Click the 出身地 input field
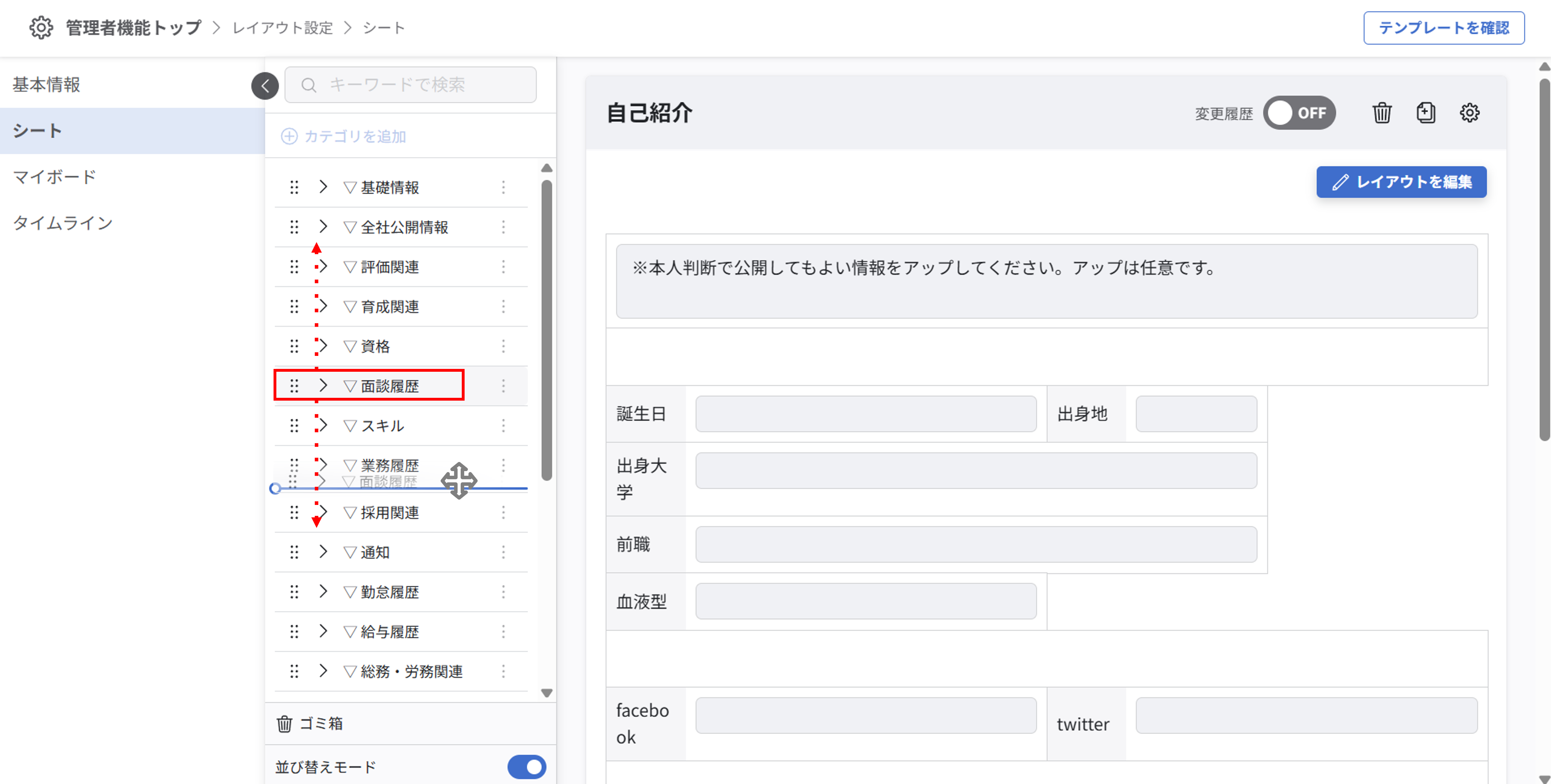The image size is (1551, 784). pyautogui.click(x=1196, y=413)
